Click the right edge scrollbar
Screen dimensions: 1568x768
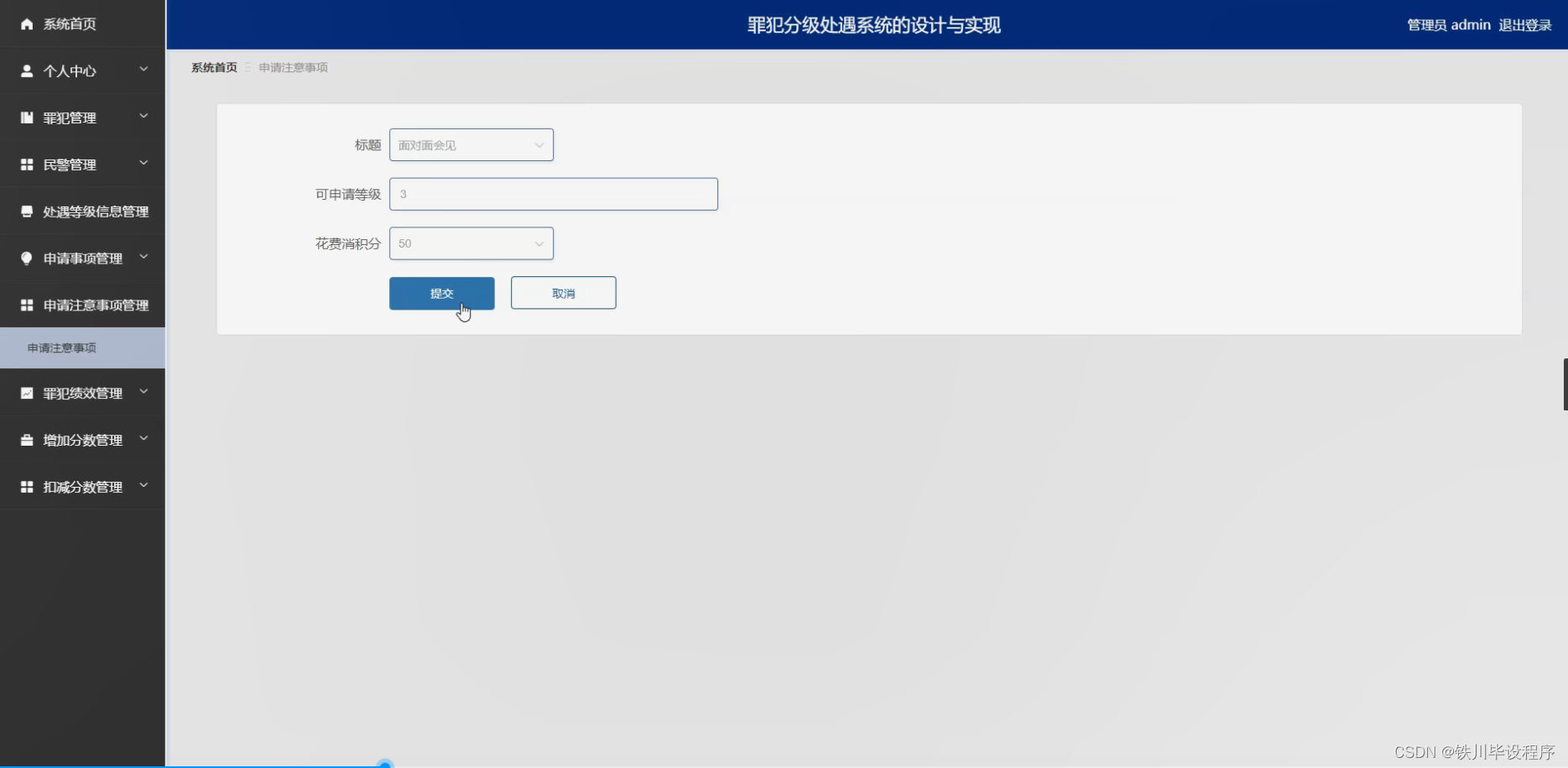pyautogui.click(x=1564, y=384)
